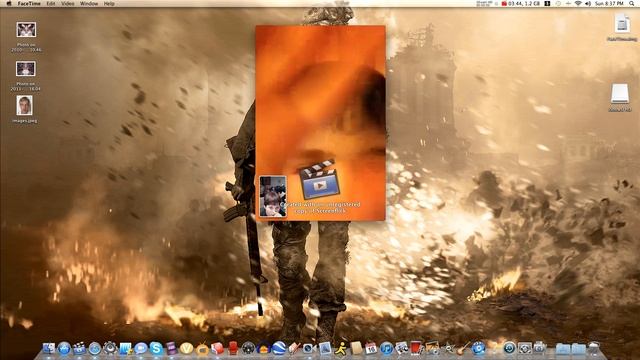The height and width of the screenshot is (360, 640).
Task: Open Photo Booth from the dock
Action: 416,348
